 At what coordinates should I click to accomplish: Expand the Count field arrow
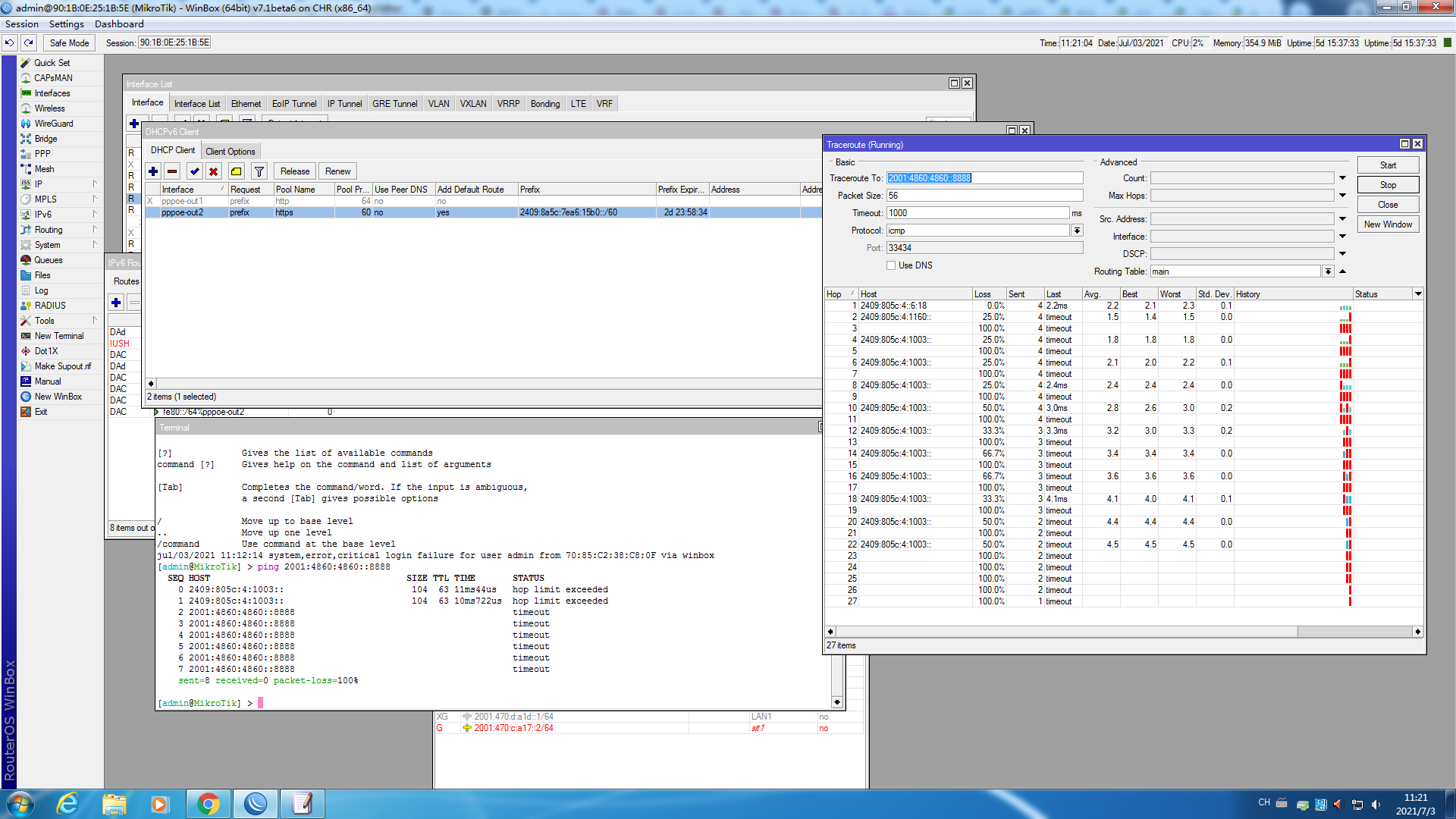pos(1342,178)
